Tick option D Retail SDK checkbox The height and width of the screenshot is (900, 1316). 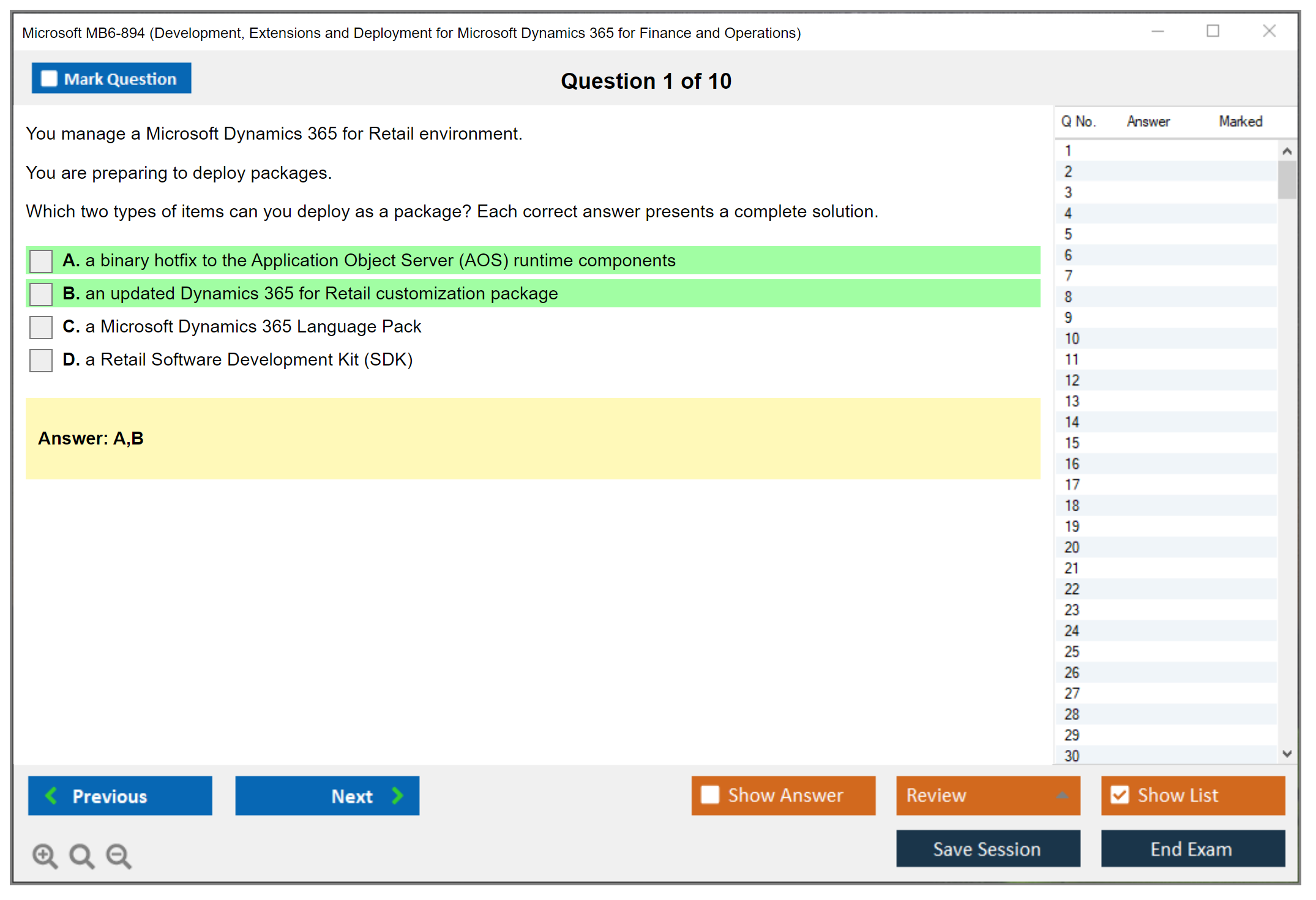(x=41, y=360)
